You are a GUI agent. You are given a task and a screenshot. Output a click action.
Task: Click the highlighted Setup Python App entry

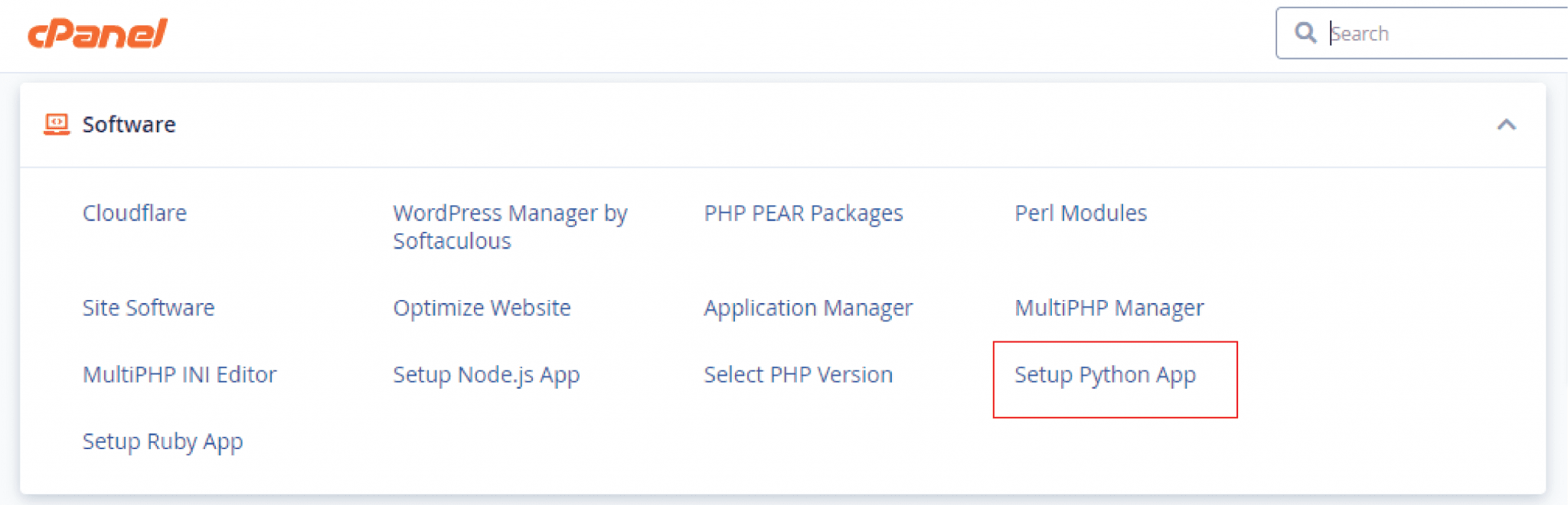click(x=1105, y=375)
